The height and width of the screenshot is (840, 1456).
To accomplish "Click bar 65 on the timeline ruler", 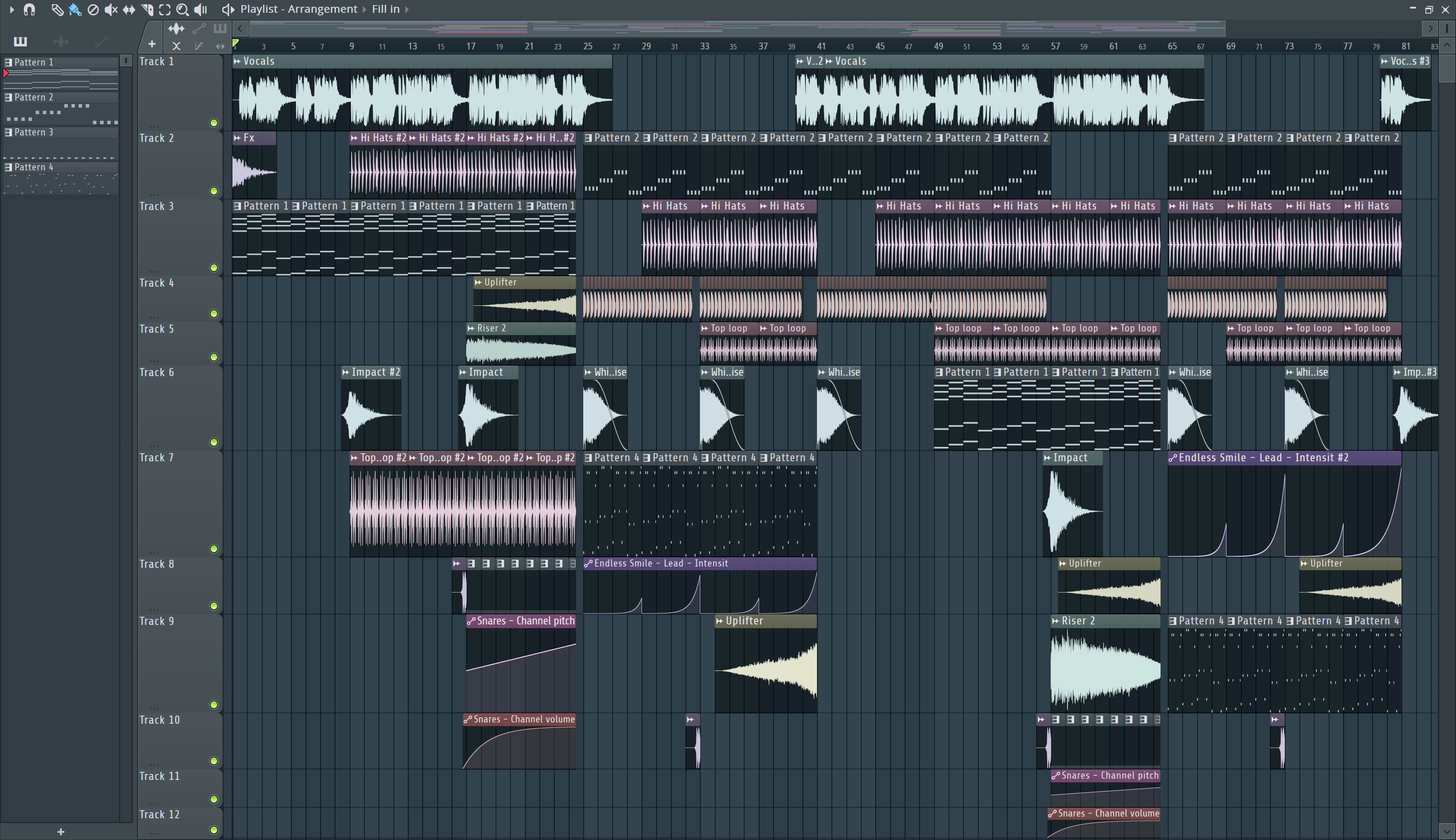I will click(x=1172, y=46).
